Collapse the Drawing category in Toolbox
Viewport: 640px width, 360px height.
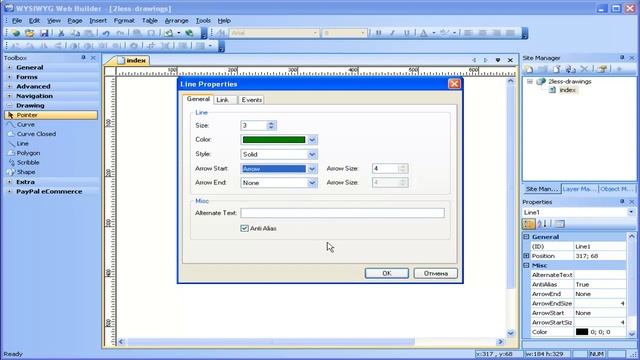click(9, 105)
